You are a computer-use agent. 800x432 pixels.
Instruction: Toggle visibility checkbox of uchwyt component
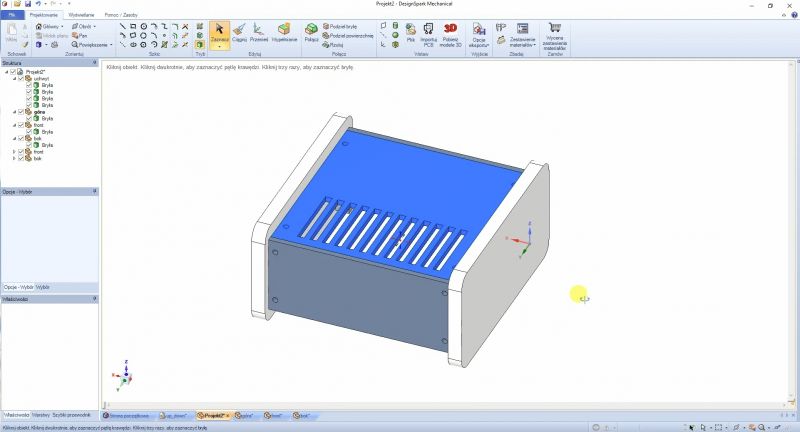pos(21,79)
